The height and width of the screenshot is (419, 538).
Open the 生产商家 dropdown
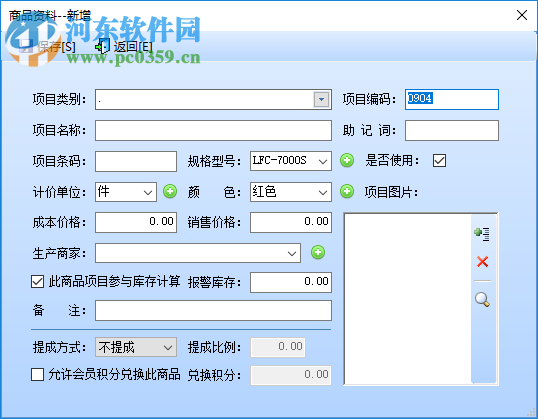(292, 253)
